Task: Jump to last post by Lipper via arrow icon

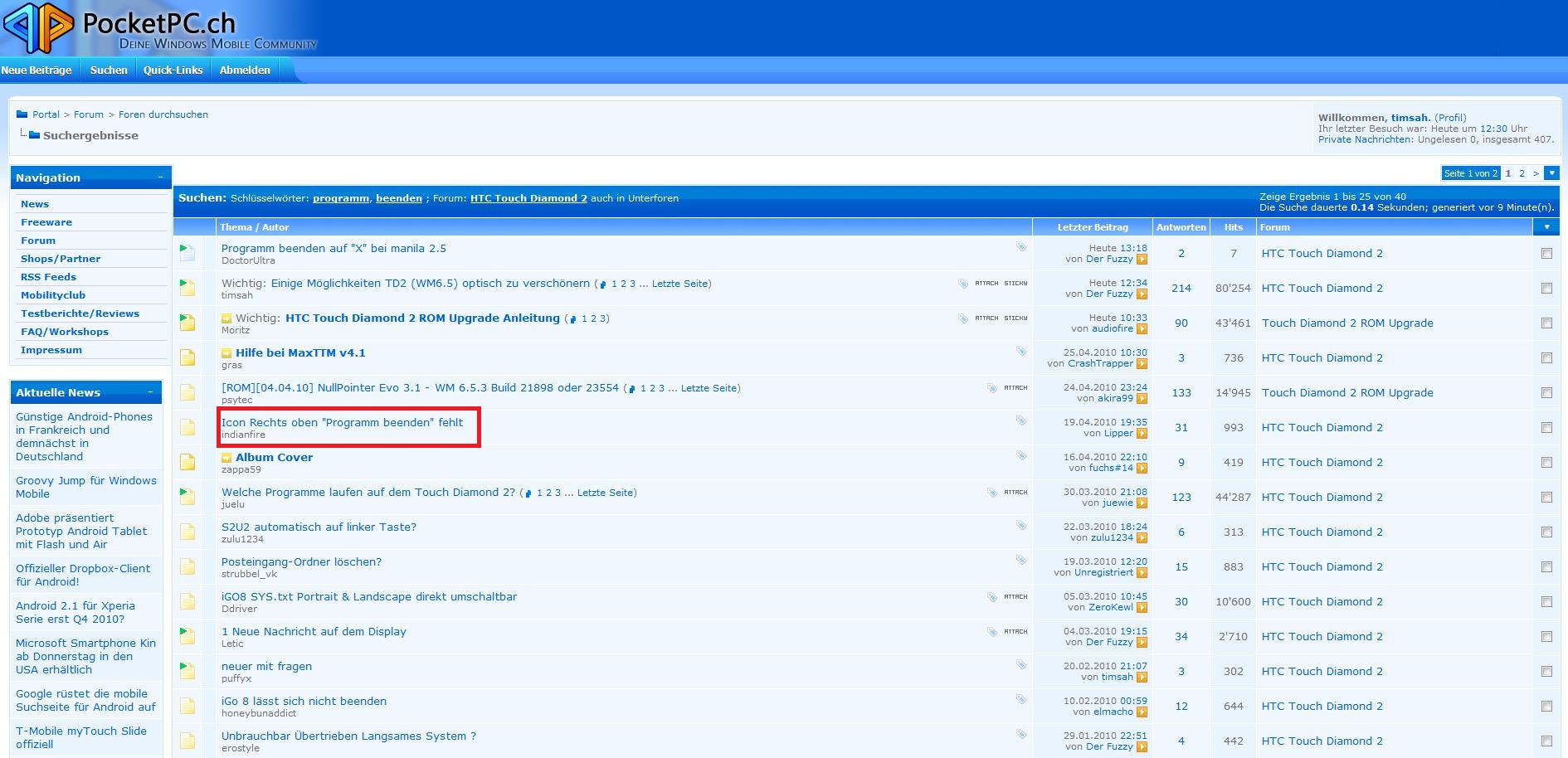Action: pos(1142,434)
